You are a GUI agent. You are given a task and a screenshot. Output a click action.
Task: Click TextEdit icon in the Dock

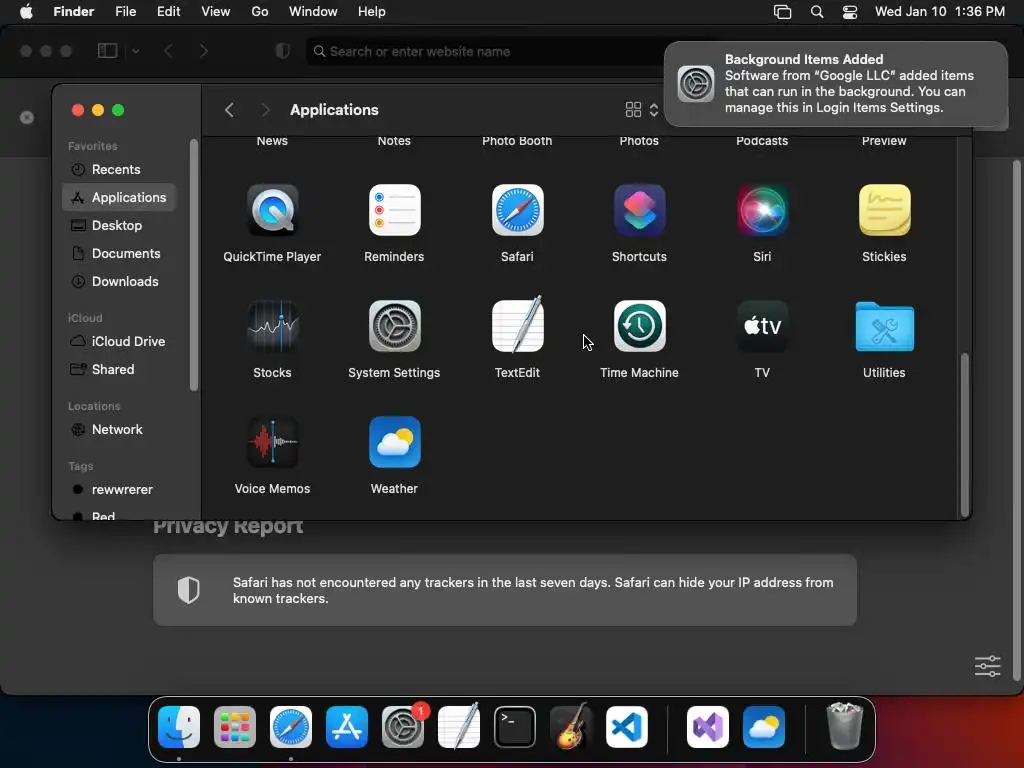pyautogui.click(x=459, y=726)
